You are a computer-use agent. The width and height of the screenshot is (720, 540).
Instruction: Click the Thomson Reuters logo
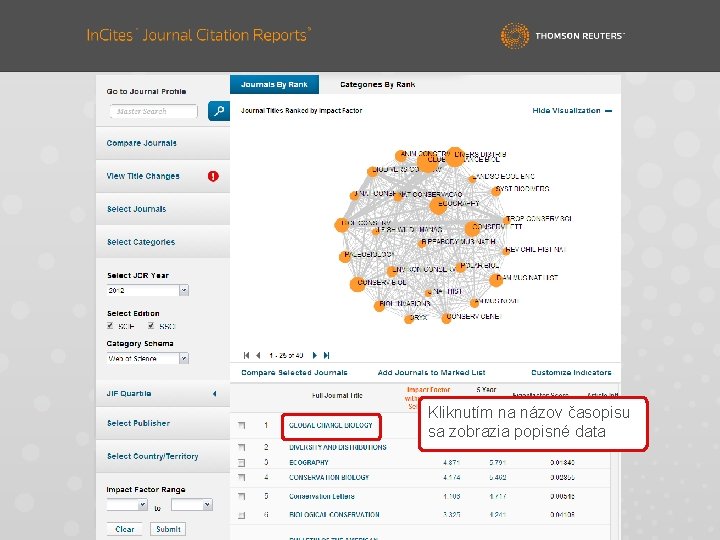pos(562,35)
